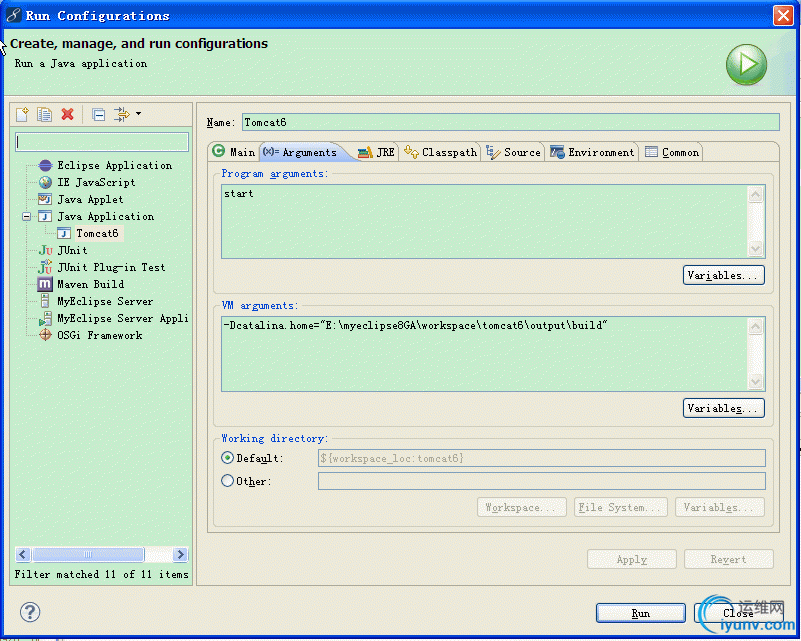Click the green run arrow banner icon
The width and height of the screenshot is (801, 641).
746,65
